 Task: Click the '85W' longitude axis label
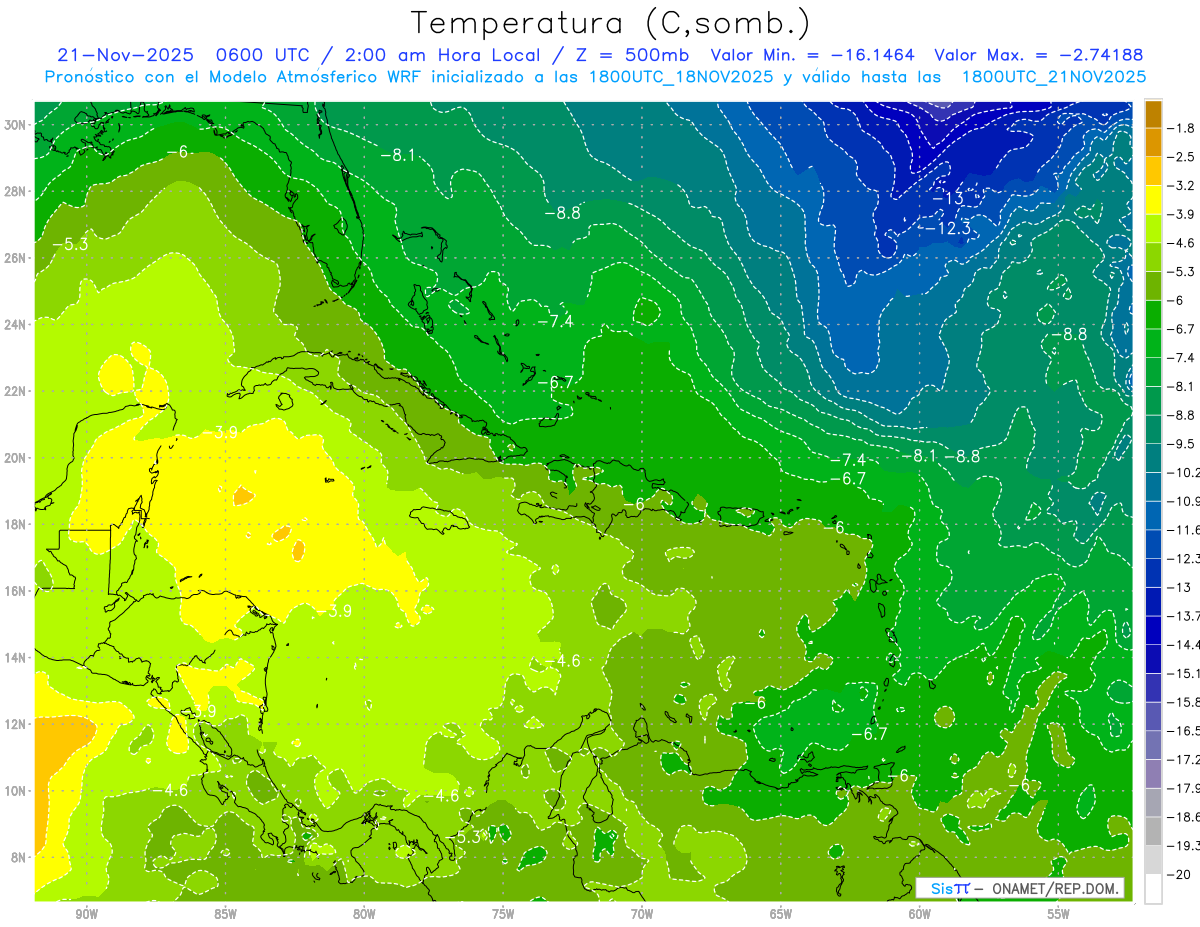225,914
